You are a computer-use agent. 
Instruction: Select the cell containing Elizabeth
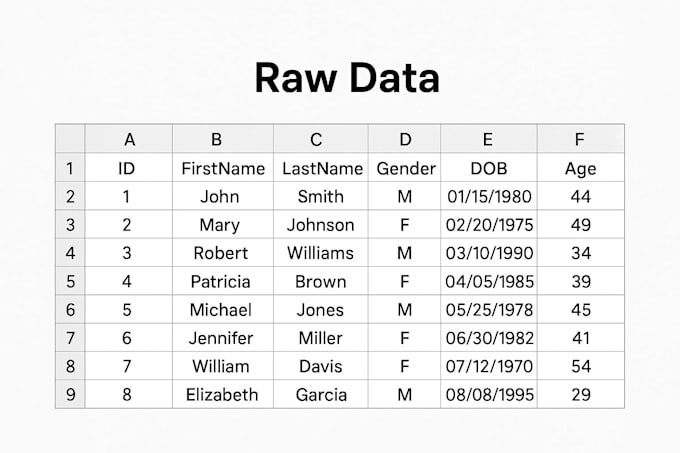coord(223,394)
